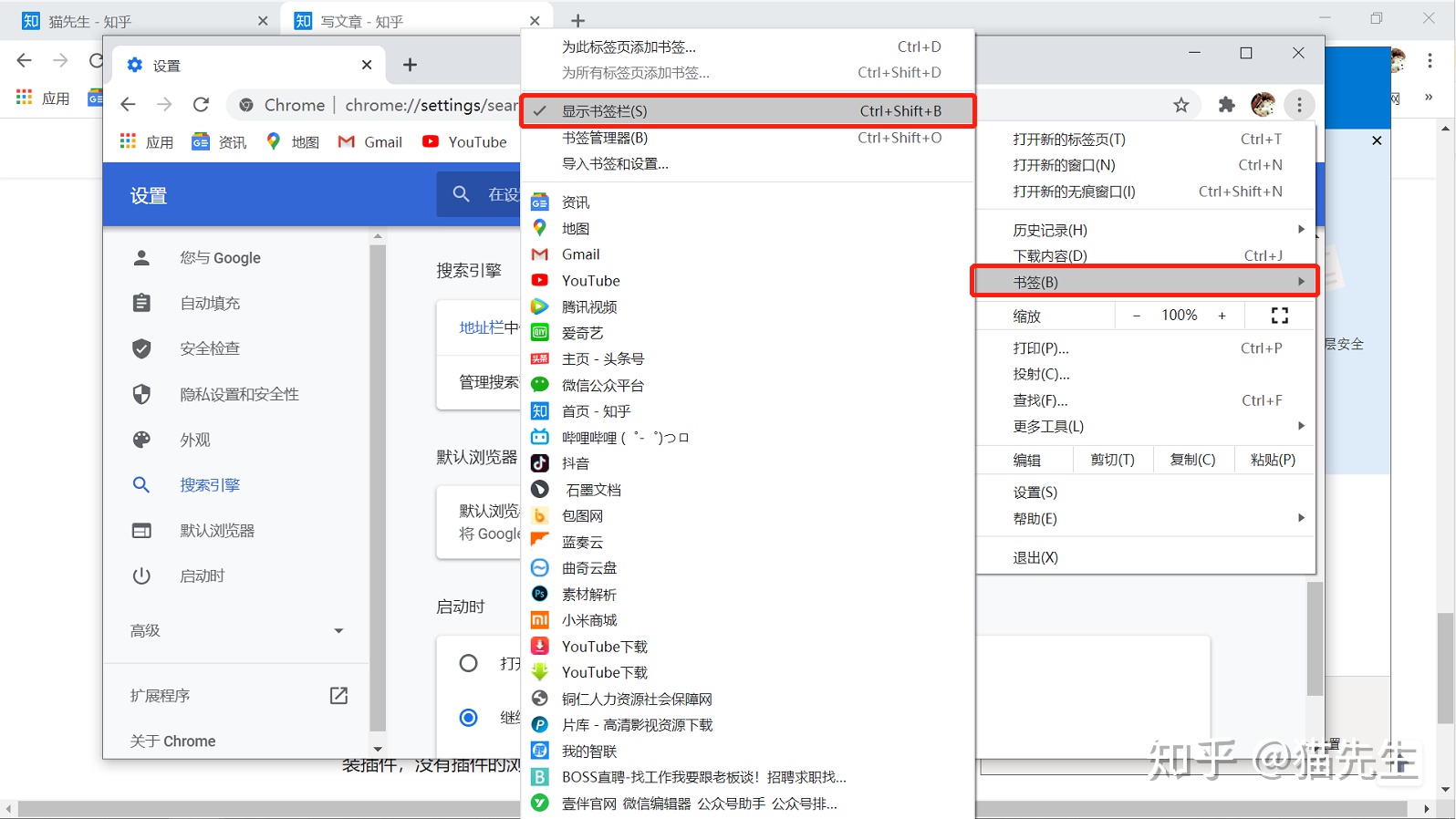
Task: Select 打开新的标签页(T)
Action: pyautogui.click(x=1145, y=139)
